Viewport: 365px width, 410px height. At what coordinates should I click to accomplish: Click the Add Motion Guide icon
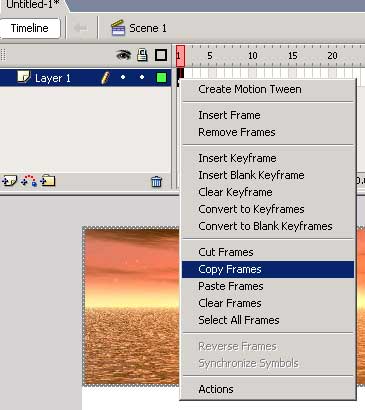(x=29, y=181)
